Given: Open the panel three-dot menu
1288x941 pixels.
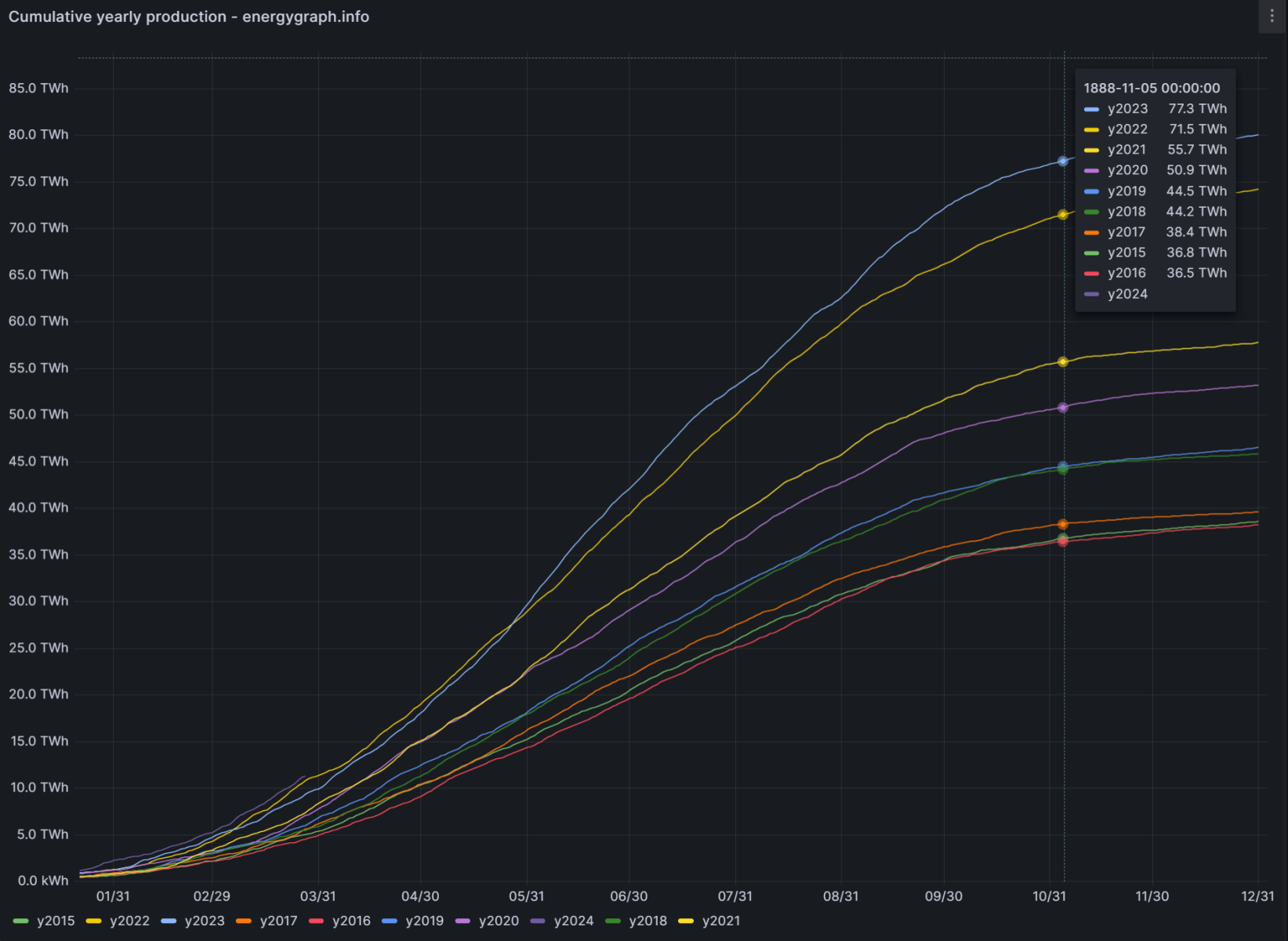Looking at the screenshot, I should (x=1272, y=16).
